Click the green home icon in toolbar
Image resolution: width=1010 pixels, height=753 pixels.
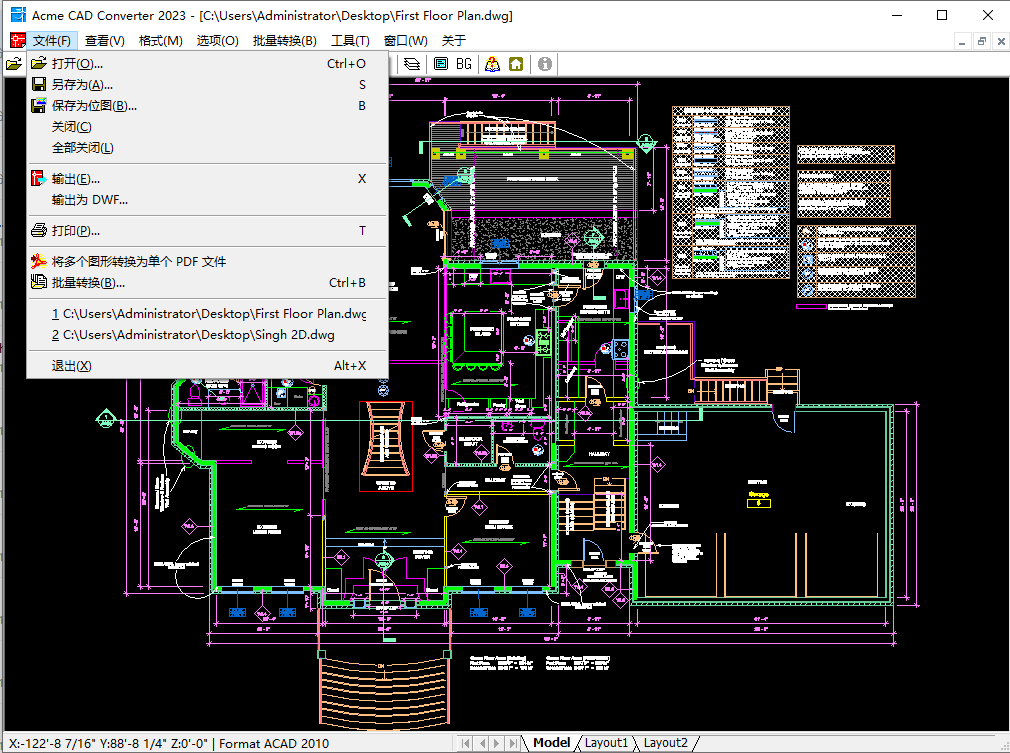516,64
